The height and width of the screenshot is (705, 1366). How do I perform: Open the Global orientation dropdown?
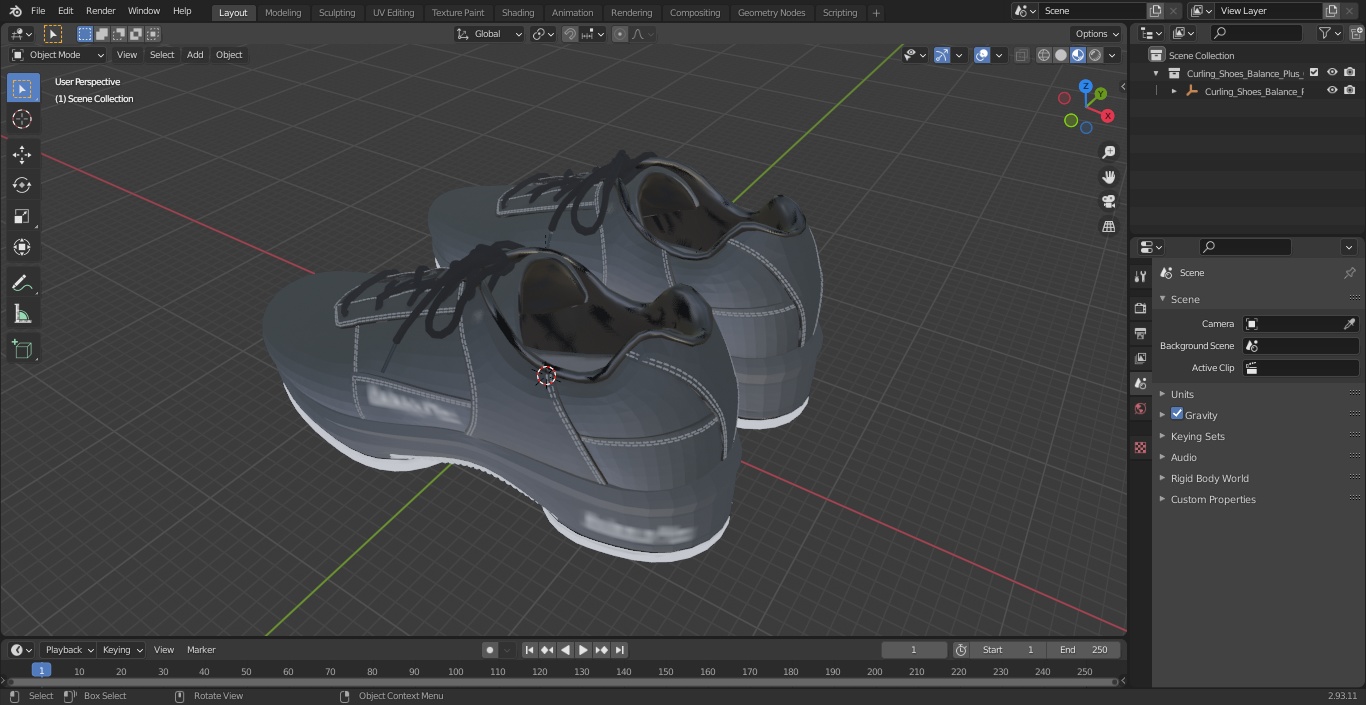(489, 34)
